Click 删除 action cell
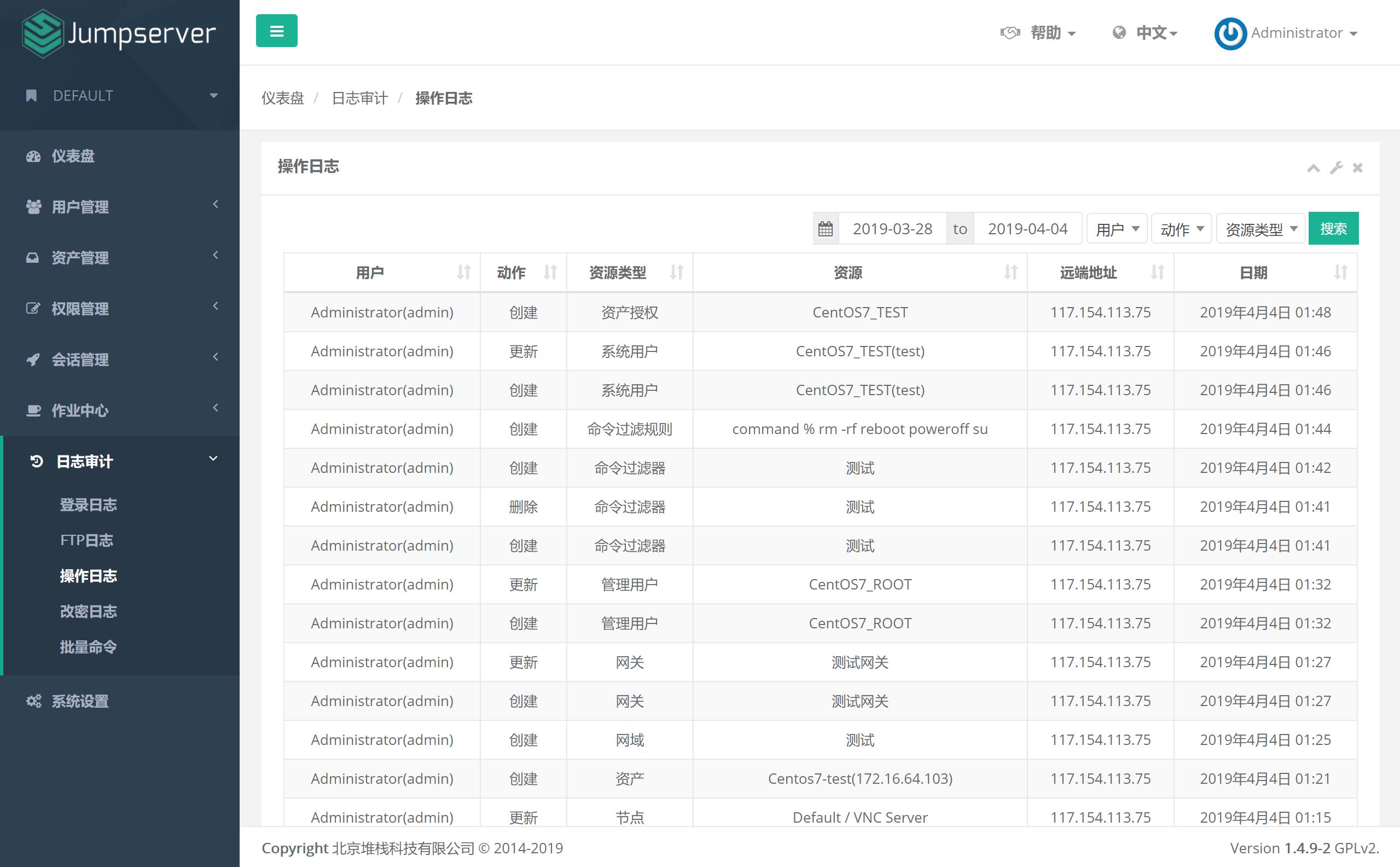The width and height of the screenshot is (1400, 867). 523,507
